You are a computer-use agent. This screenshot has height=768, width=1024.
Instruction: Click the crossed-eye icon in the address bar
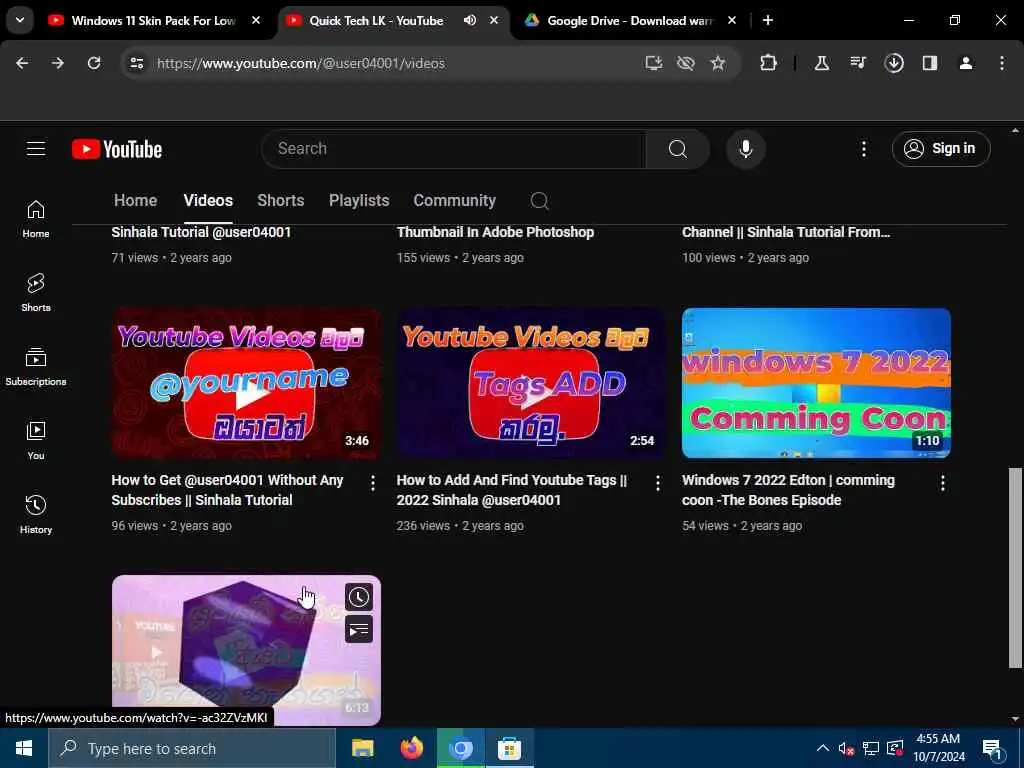click(686, 63)
